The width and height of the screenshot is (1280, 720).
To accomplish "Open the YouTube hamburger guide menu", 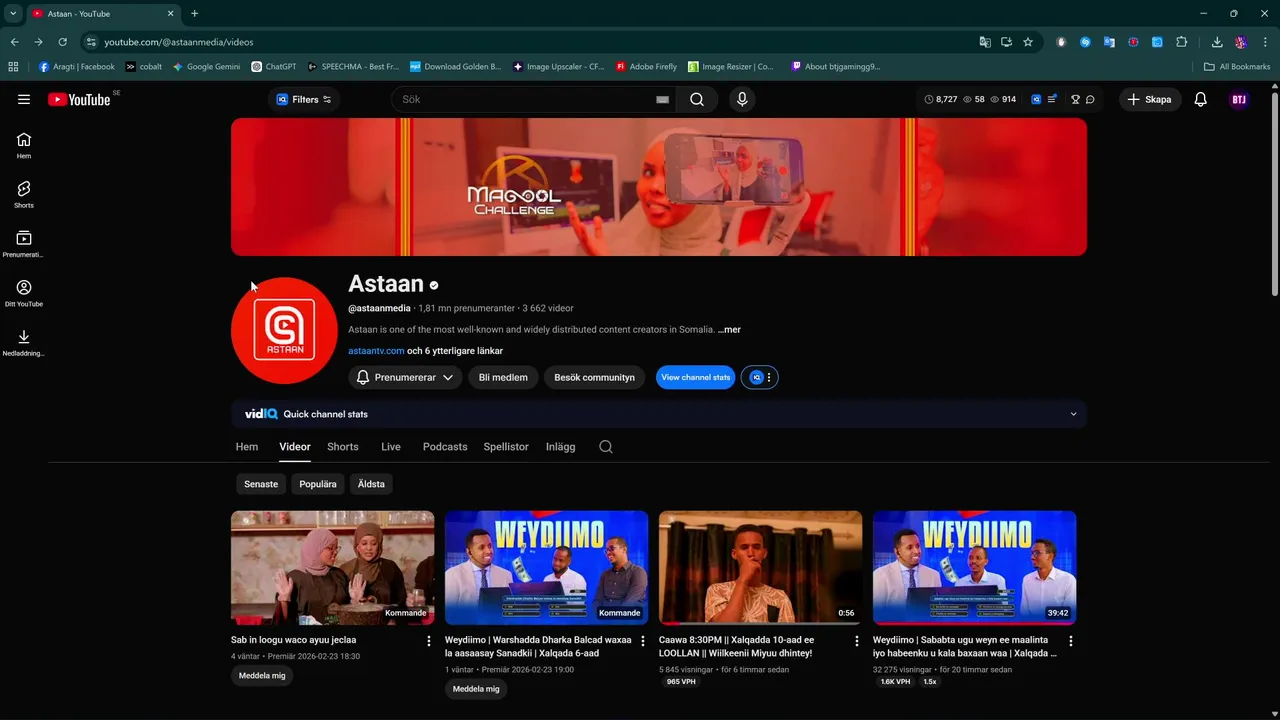I will [x=24, y=99].
